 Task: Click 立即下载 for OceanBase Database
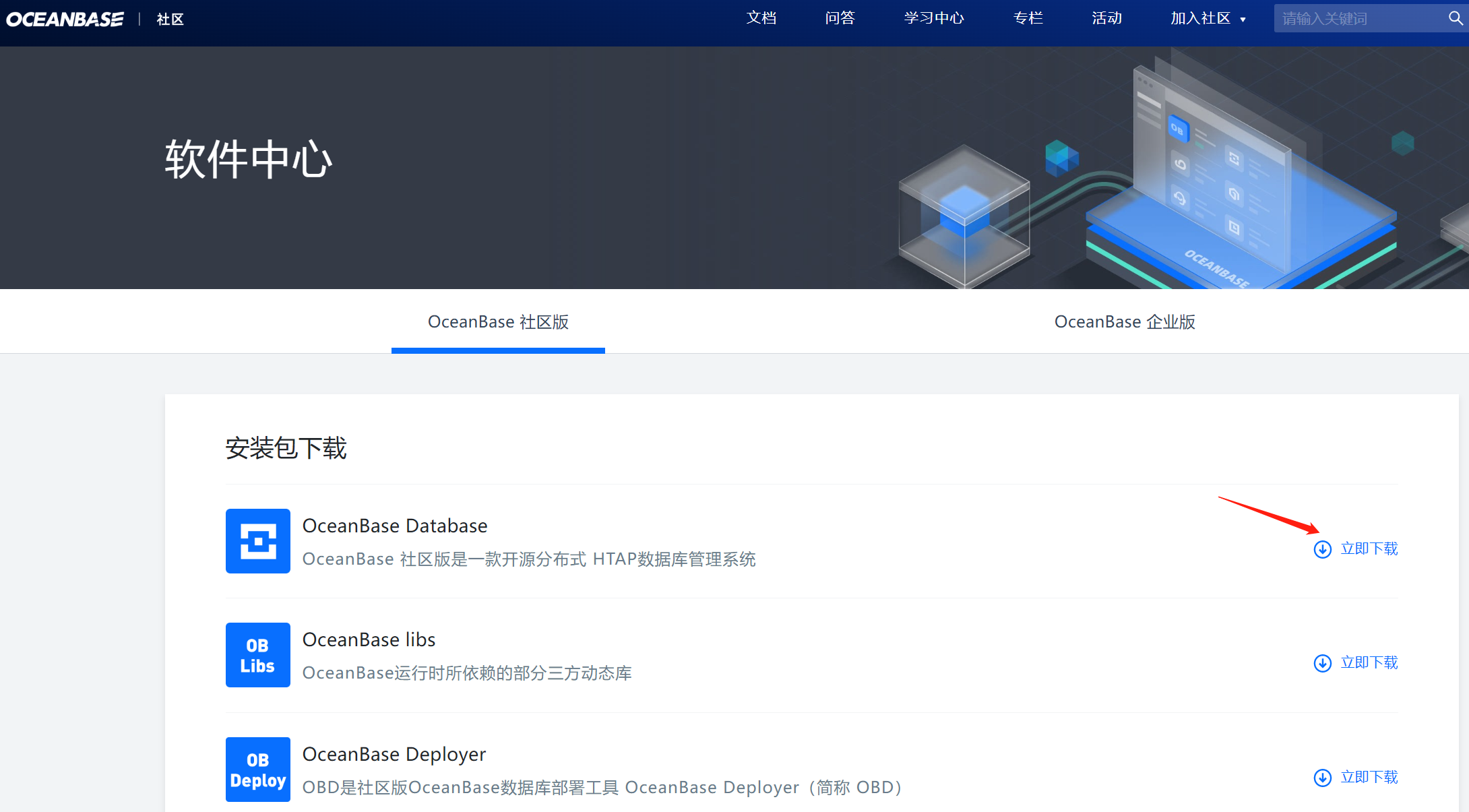coord(1369,549)
